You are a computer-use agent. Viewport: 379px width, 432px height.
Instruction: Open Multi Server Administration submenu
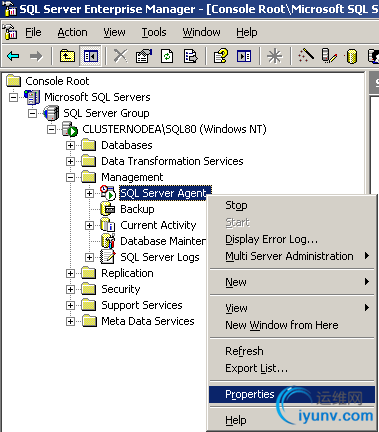point(291,256)
